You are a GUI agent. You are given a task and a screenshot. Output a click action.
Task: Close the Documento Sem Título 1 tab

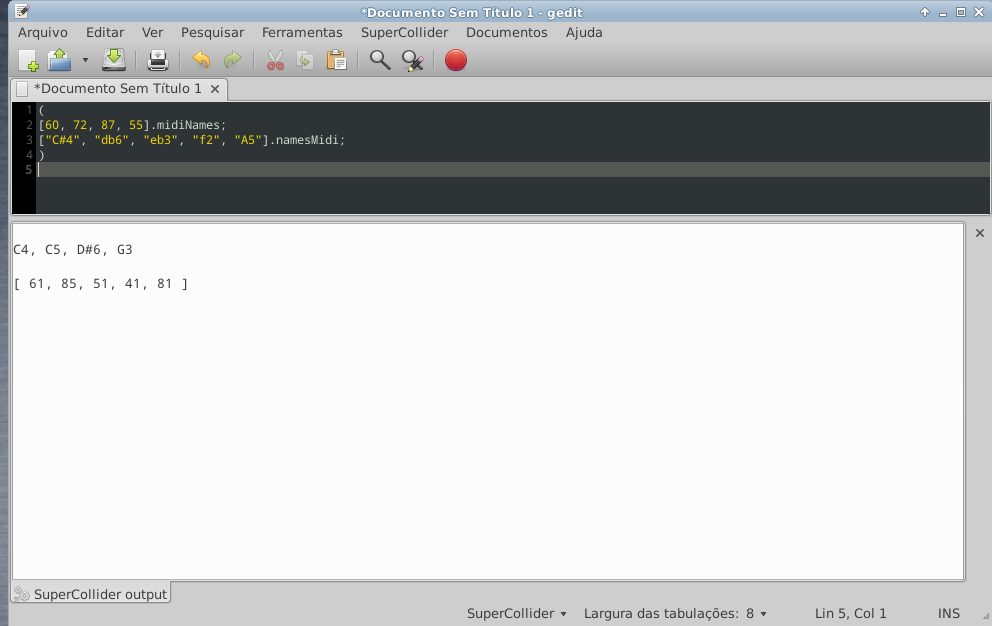(x=215, y=89)
